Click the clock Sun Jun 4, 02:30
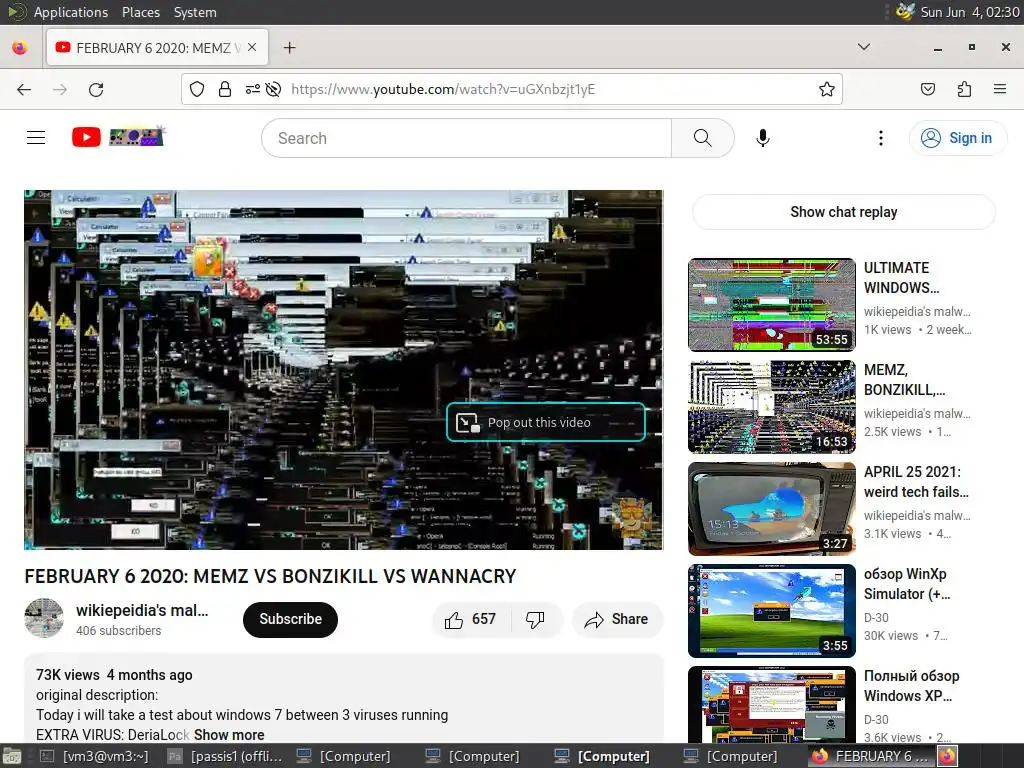 pyautogui.click(x=970, y=12)
